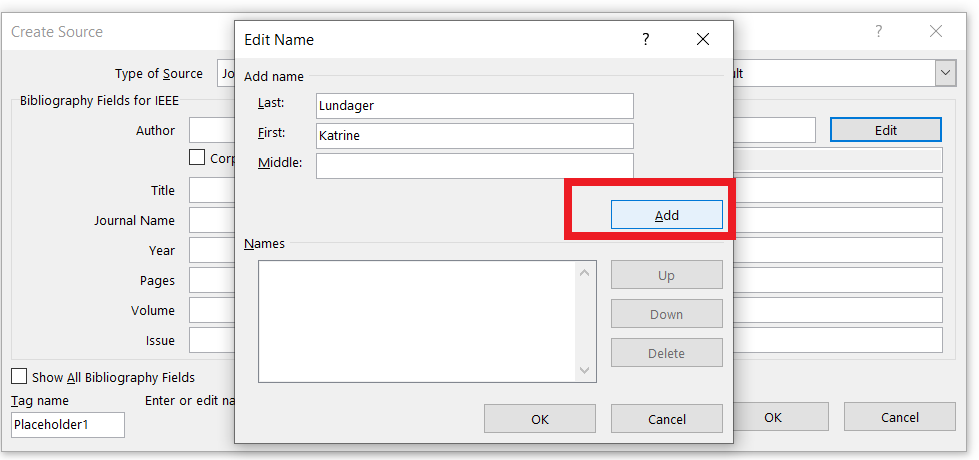Click the Issue field in Create Source
Screen dimensions: 979x460
(x=212, y=340)
